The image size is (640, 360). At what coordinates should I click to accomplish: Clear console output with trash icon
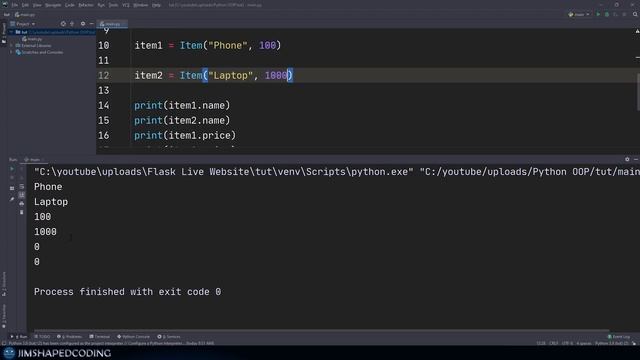pos(22,212)
